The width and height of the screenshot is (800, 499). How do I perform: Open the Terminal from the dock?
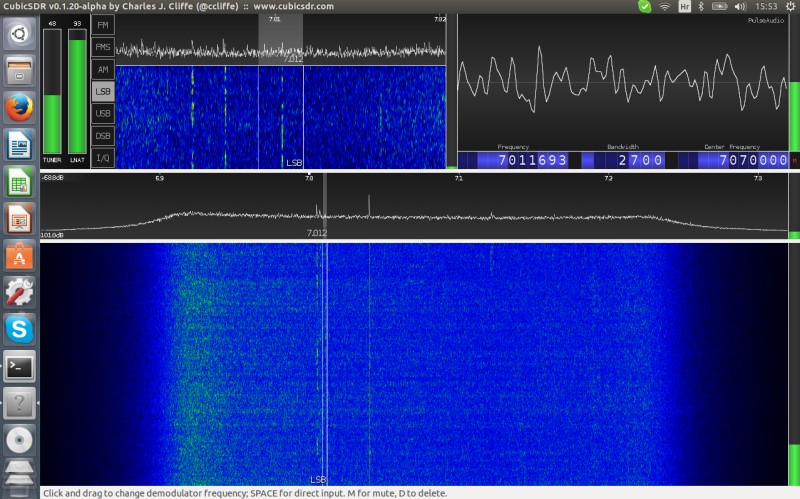(19, 366)
